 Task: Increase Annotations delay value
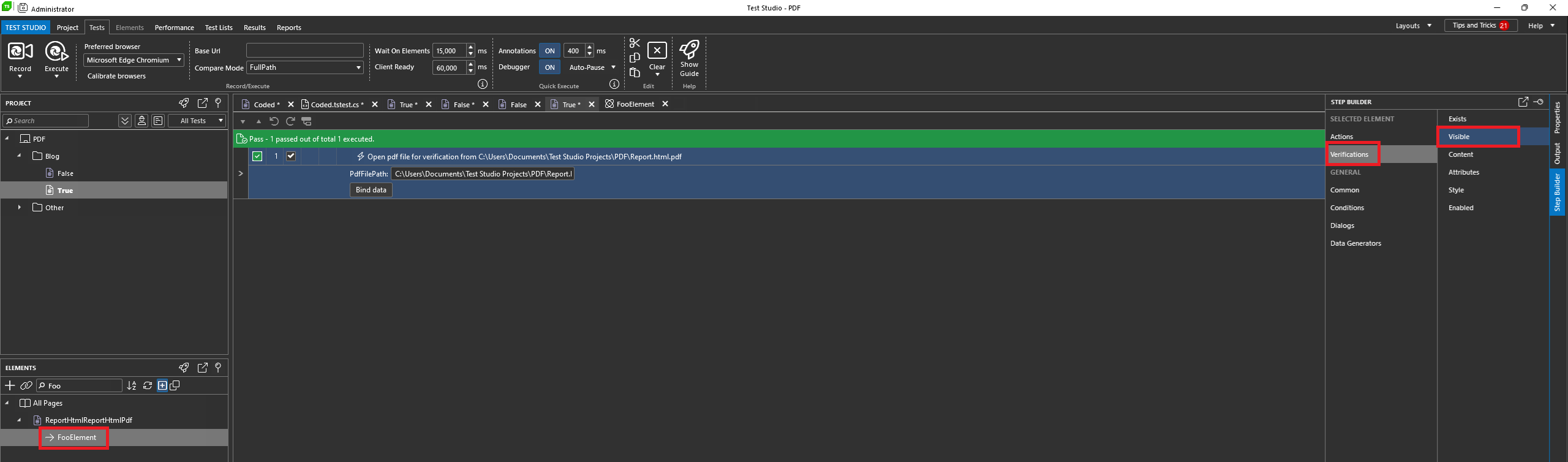point(589,48)
